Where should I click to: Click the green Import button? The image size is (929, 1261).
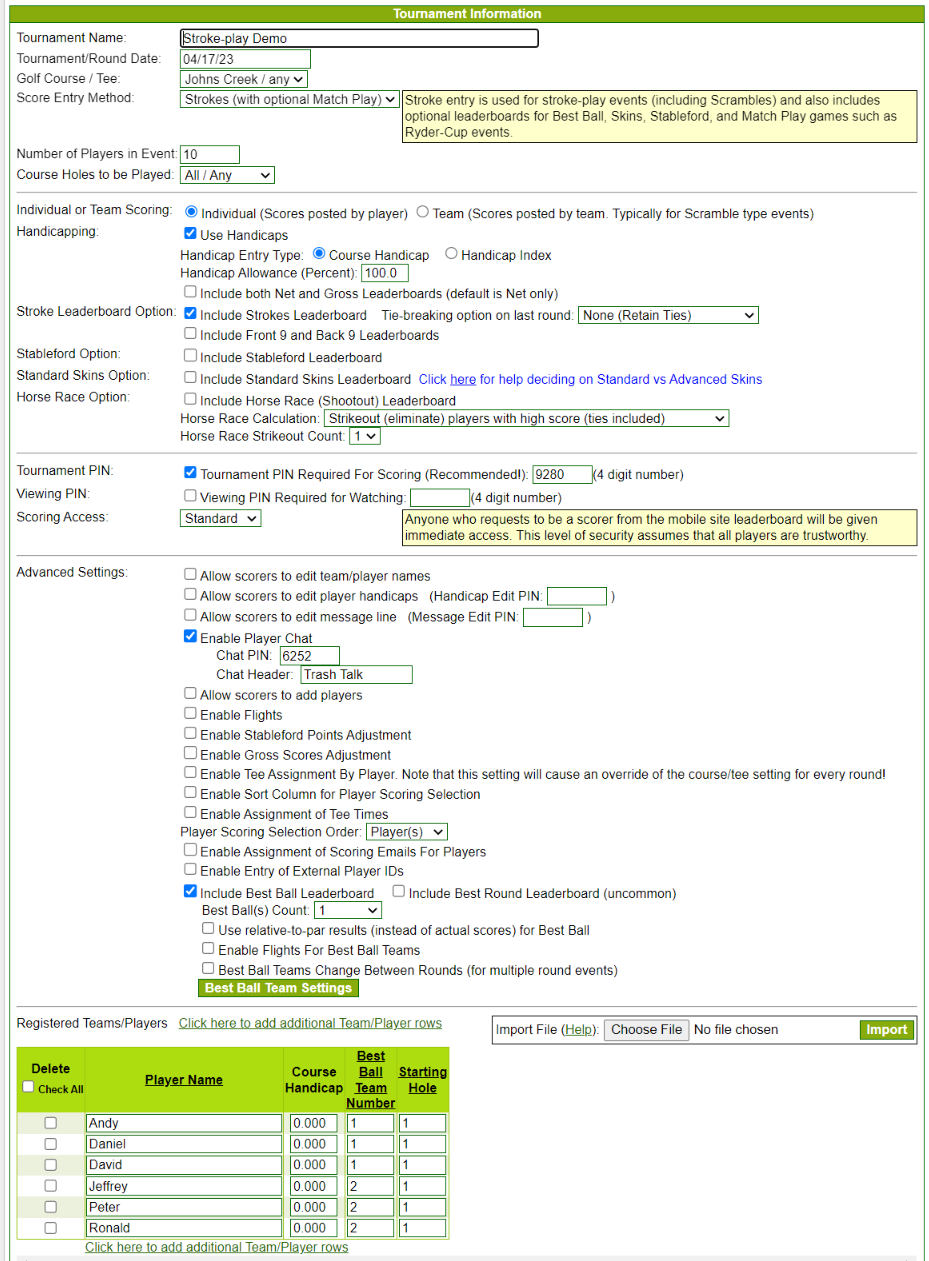coord(887,1030)
